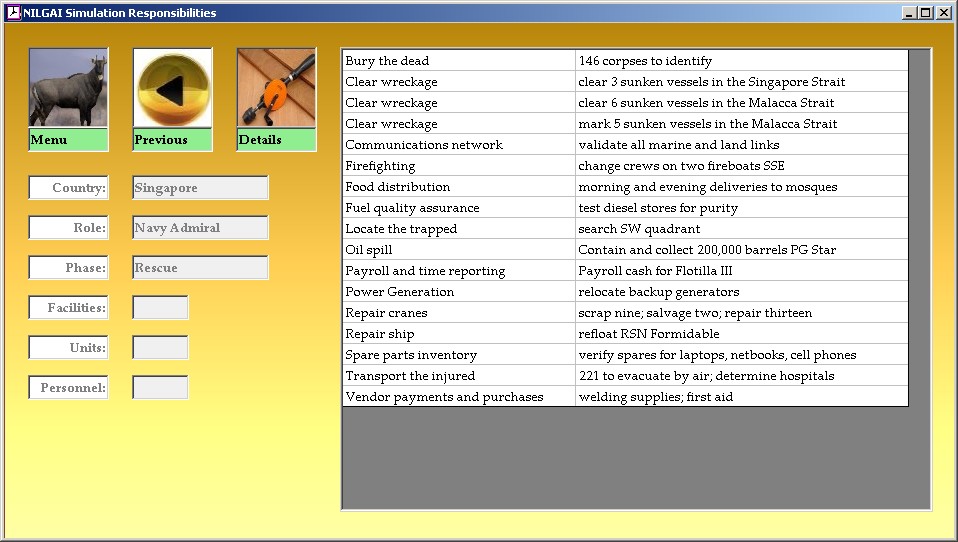Select the refloat RSN Formidable cell
The width and height of the screenshot is (958, 542).
[x=741, y=334]
